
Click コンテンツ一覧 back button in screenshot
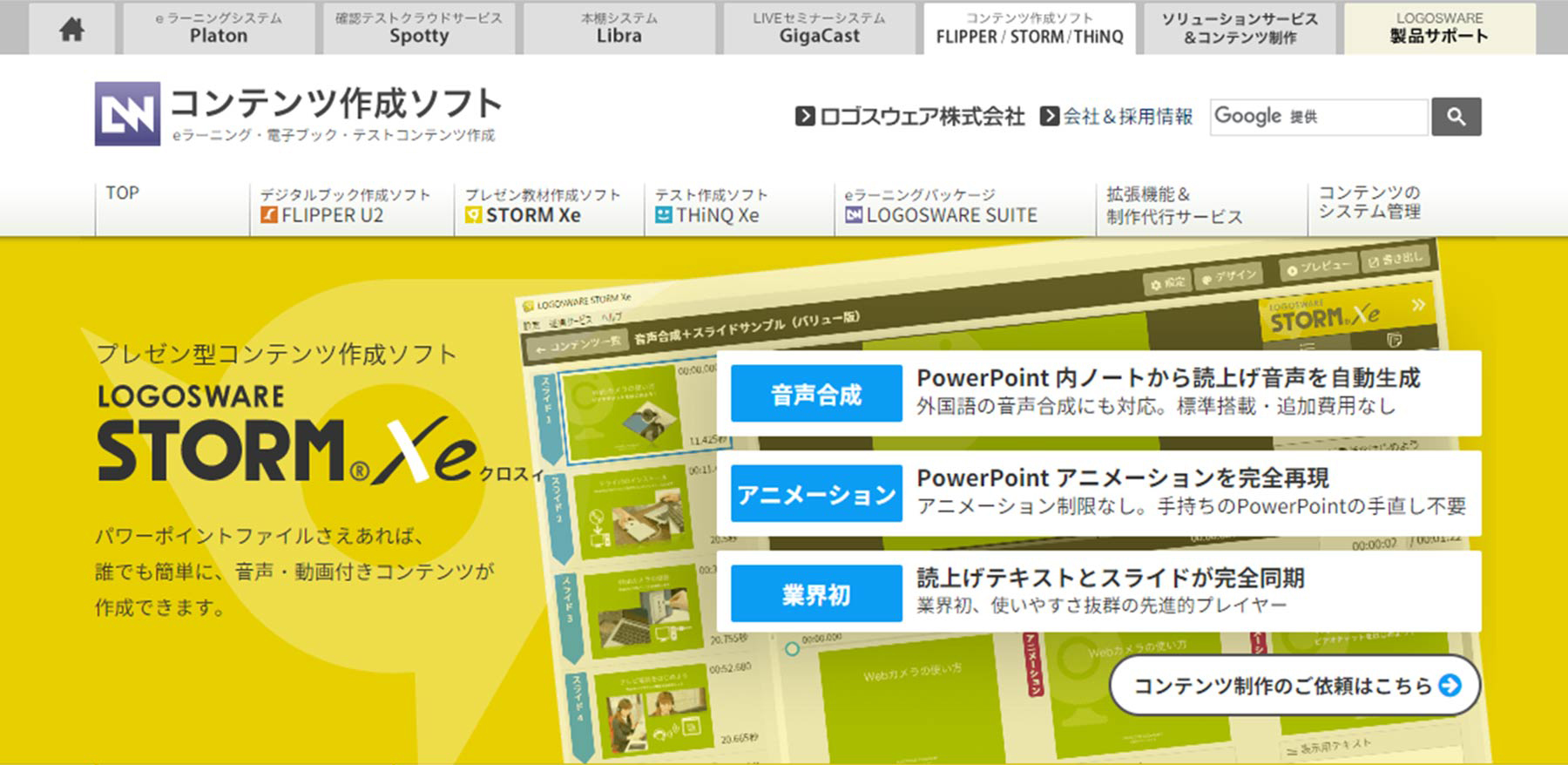click(x=578, y=345)
